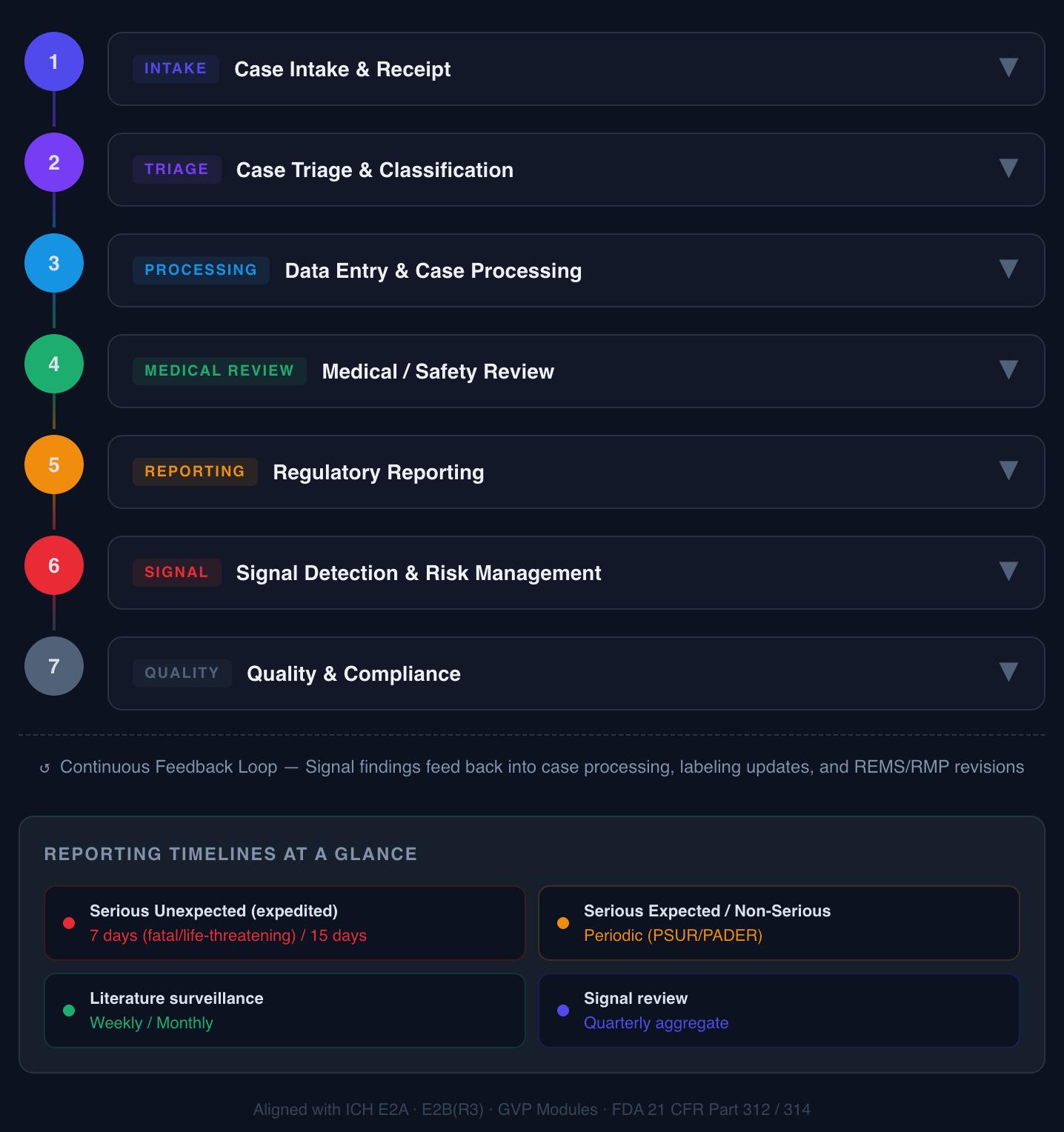
Task: Select Signal Detection & Risk Management title
Action: pyautogui.click(x=418, y=573)
